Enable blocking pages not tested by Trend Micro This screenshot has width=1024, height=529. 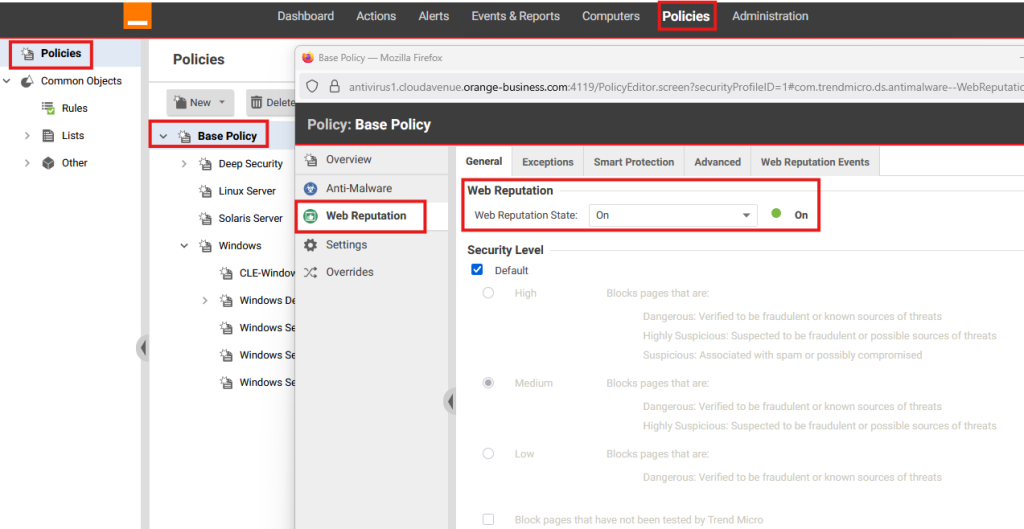[x=488, y=520]
